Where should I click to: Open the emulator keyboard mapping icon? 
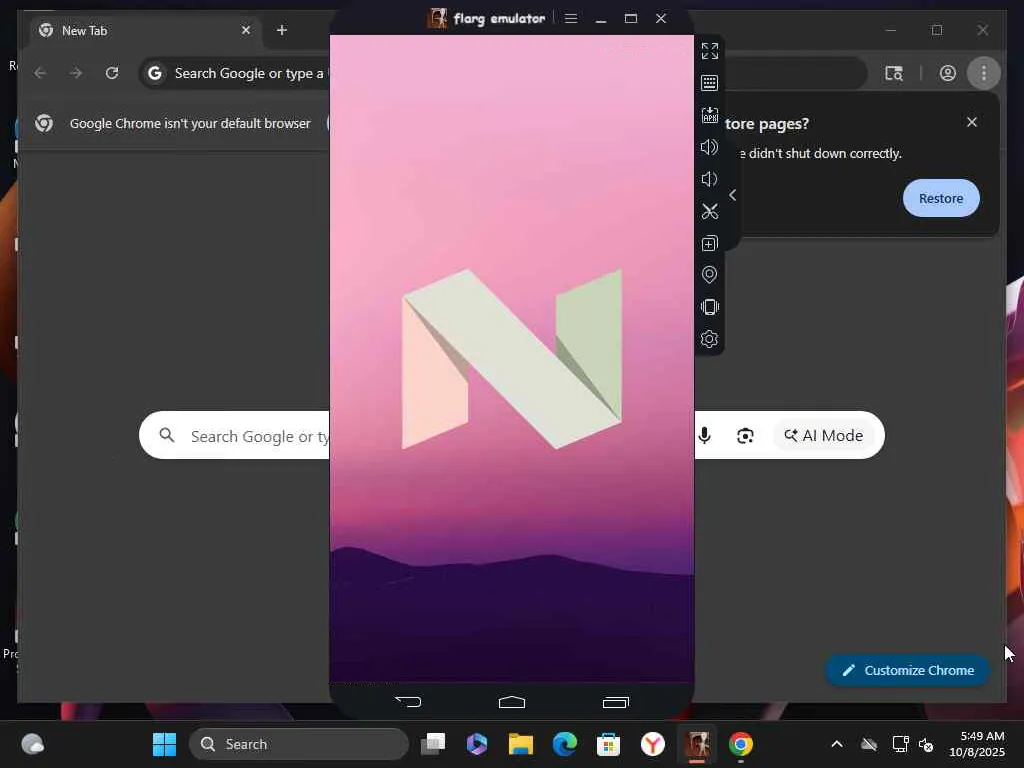[709, 83]
